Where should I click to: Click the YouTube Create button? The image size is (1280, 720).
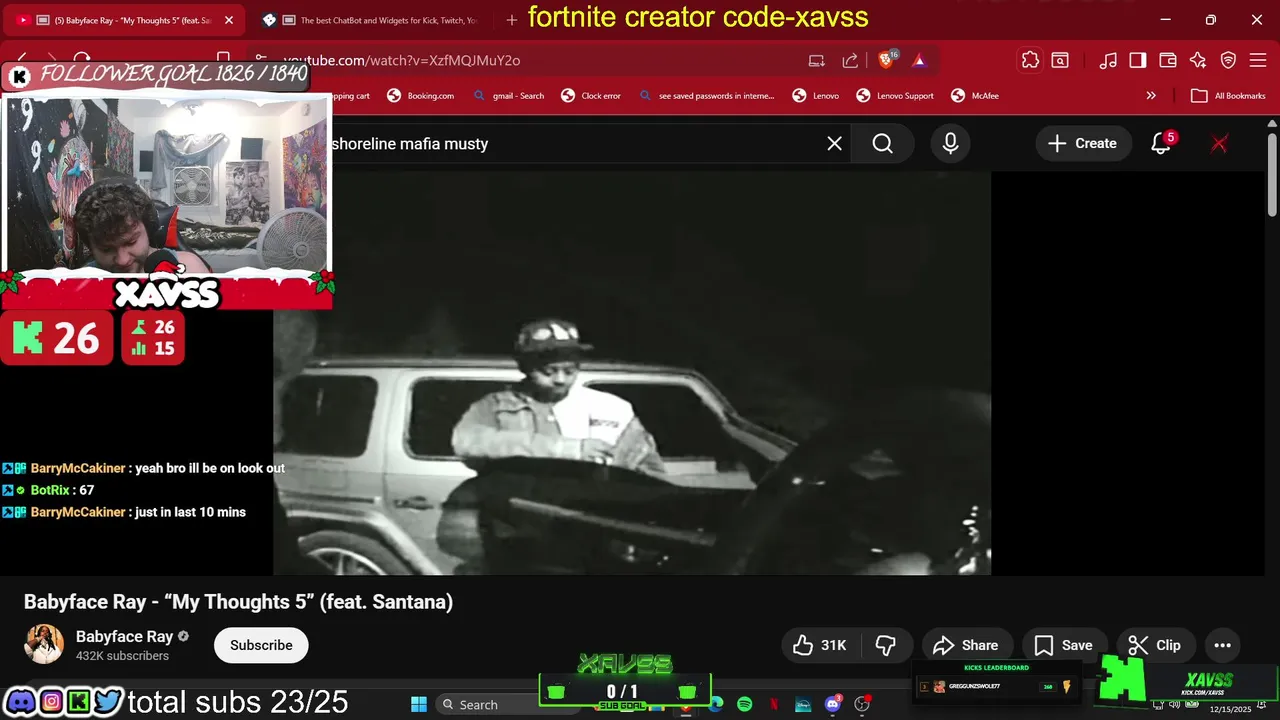1082,143
